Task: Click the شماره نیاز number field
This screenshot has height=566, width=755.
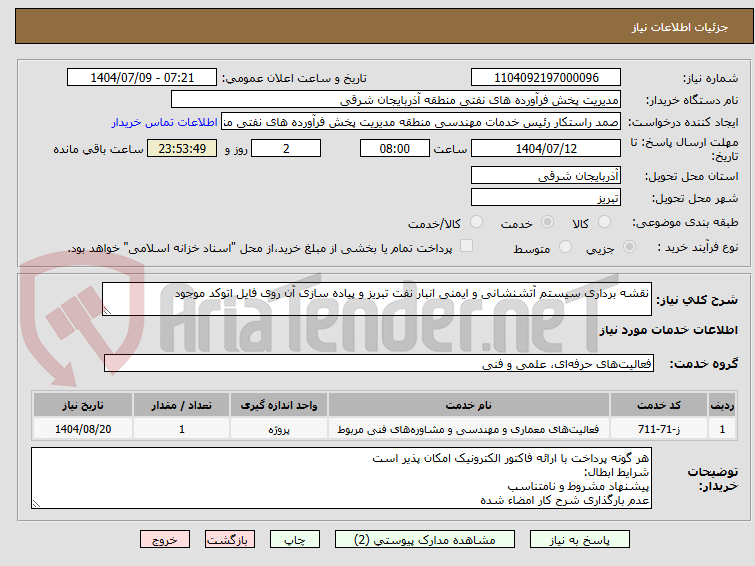Action: click(x=546, y=78)
